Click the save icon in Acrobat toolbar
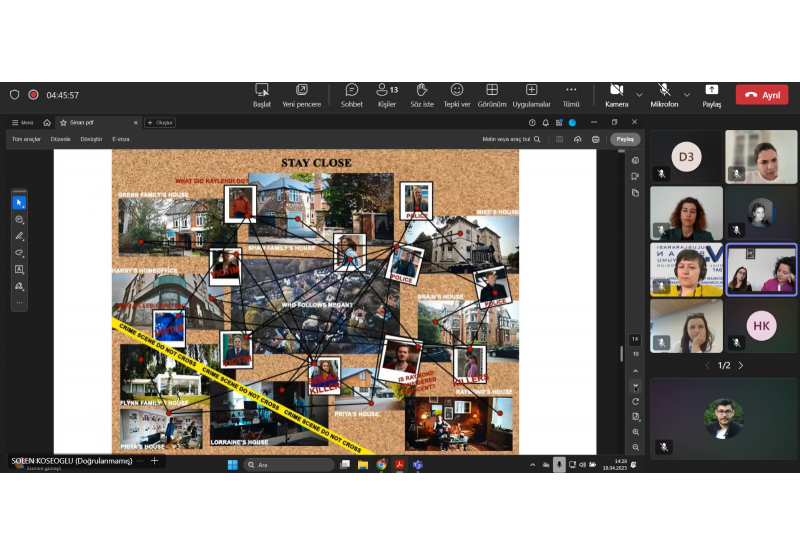Image resolution: width=800 pixels, height=554 pixels. click(x=560, y=139)
